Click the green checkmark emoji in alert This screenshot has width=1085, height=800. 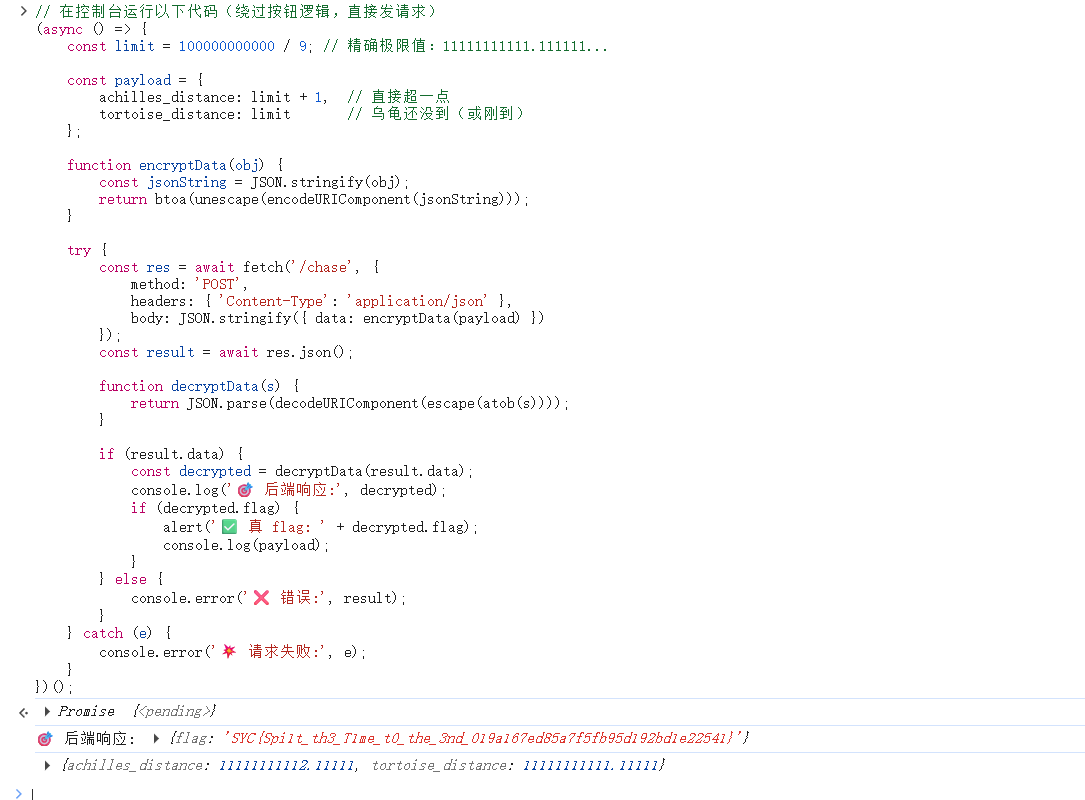pos(229,527)
